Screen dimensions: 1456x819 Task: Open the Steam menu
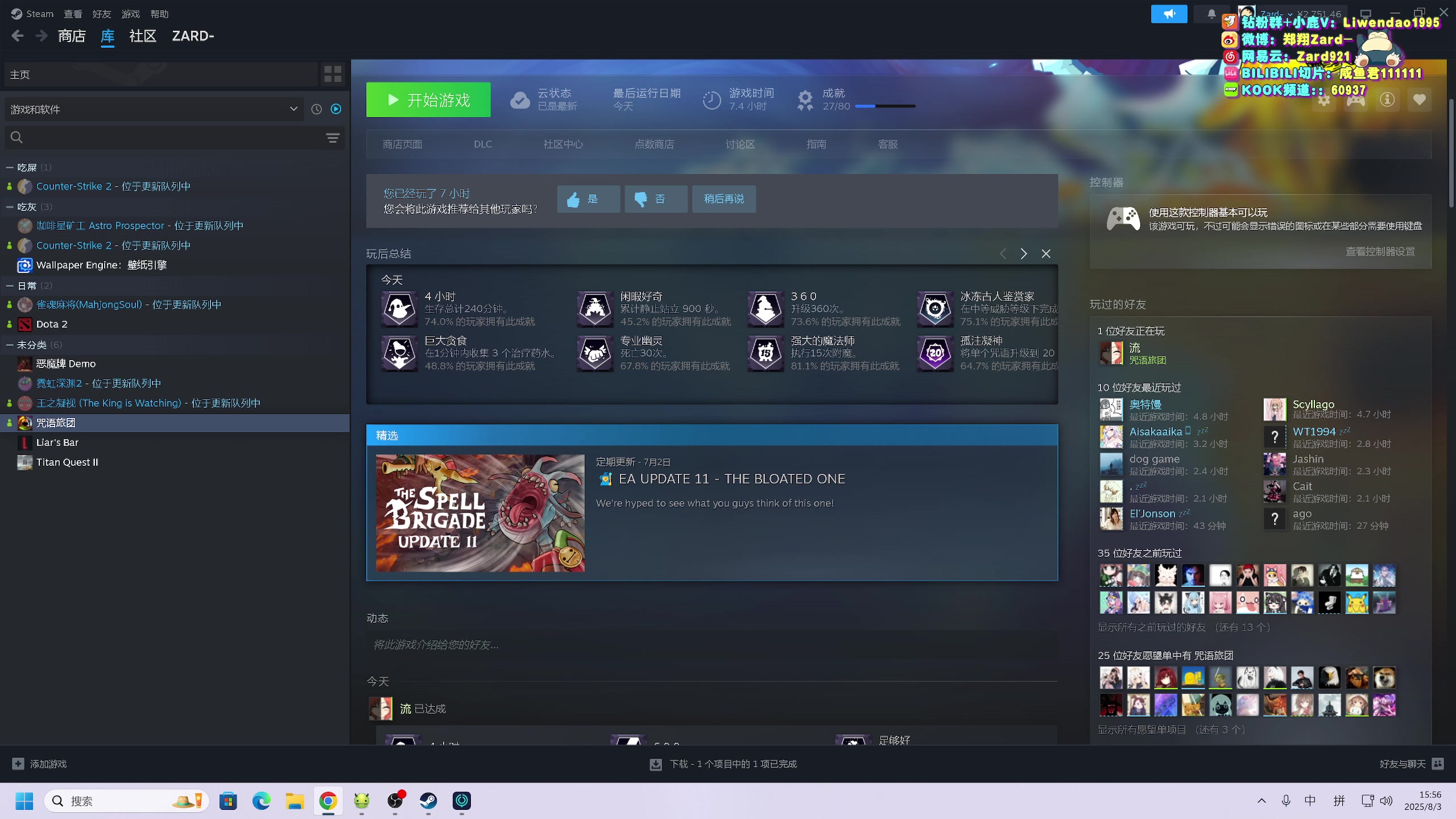point(32,14)
